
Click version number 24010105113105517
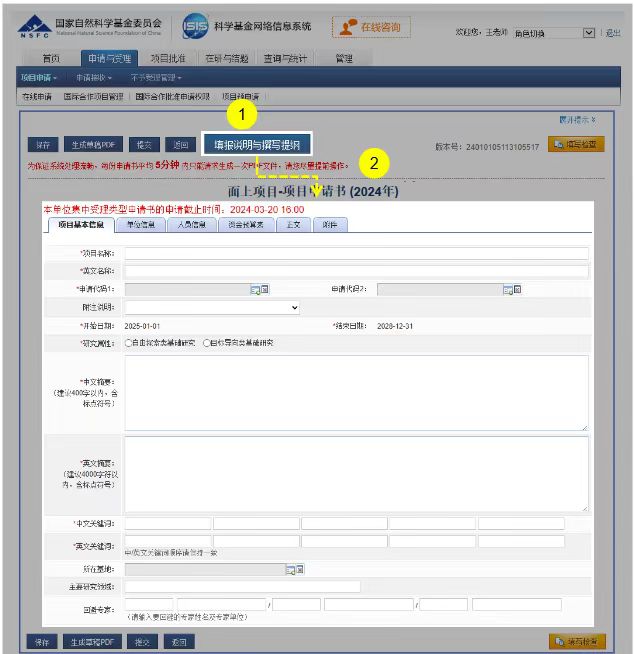(x=503, y=147)
